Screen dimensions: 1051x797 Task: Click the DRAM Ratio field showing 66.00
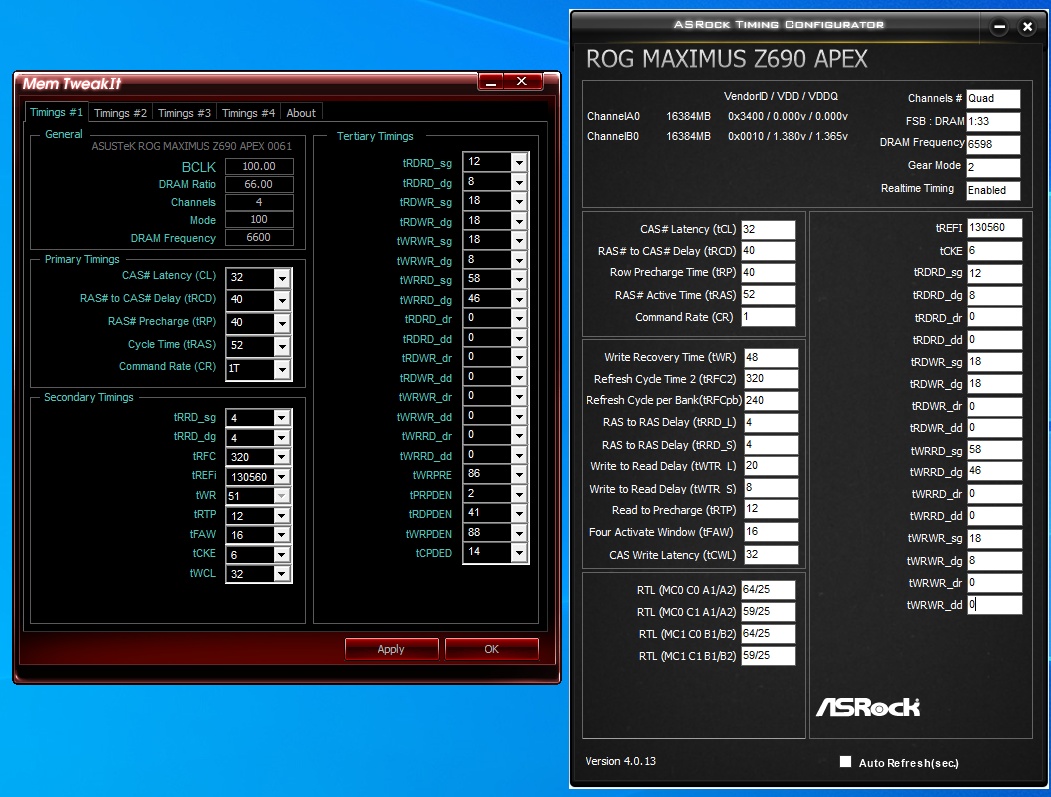pyautogui.click(x=259, y=184)
